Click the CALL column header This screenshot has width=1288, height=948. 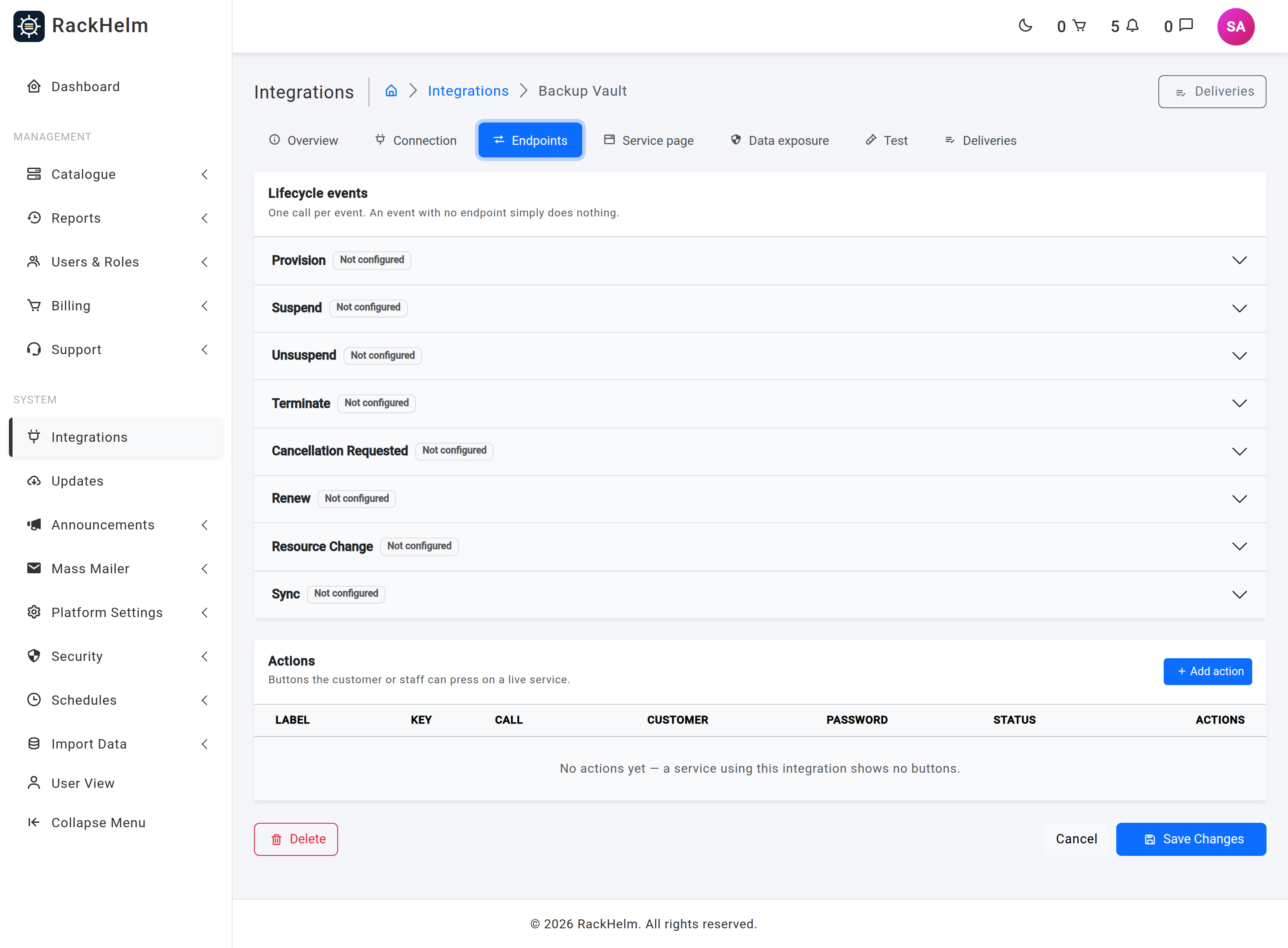click(508, 719)
